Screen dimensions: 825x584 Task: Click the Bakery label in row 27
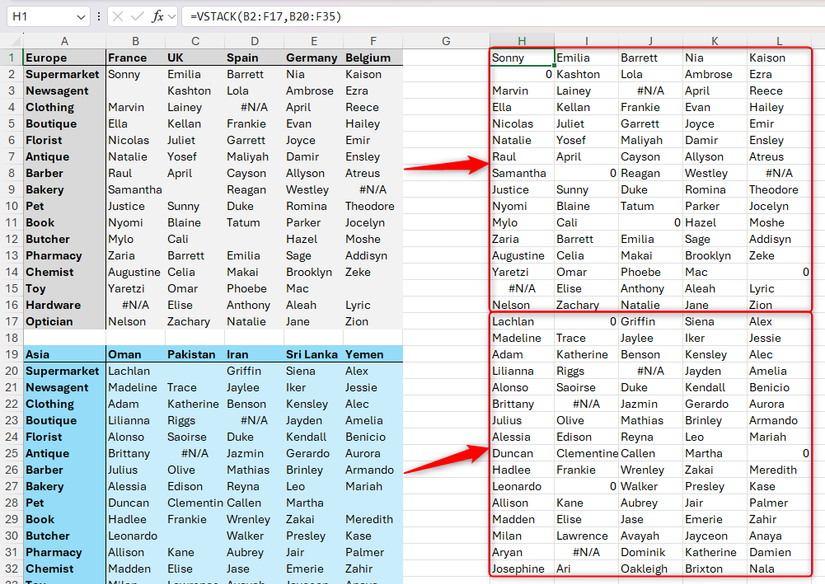click(64, 486)
